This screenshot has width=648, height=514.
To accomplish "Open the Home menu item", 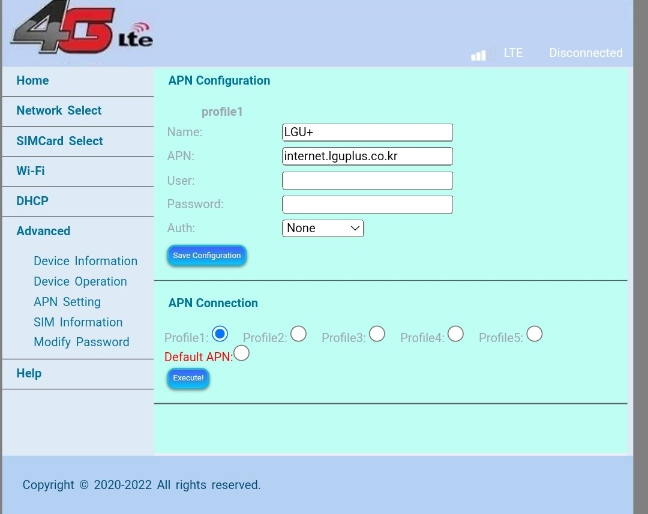I will [x=33, y=81].
